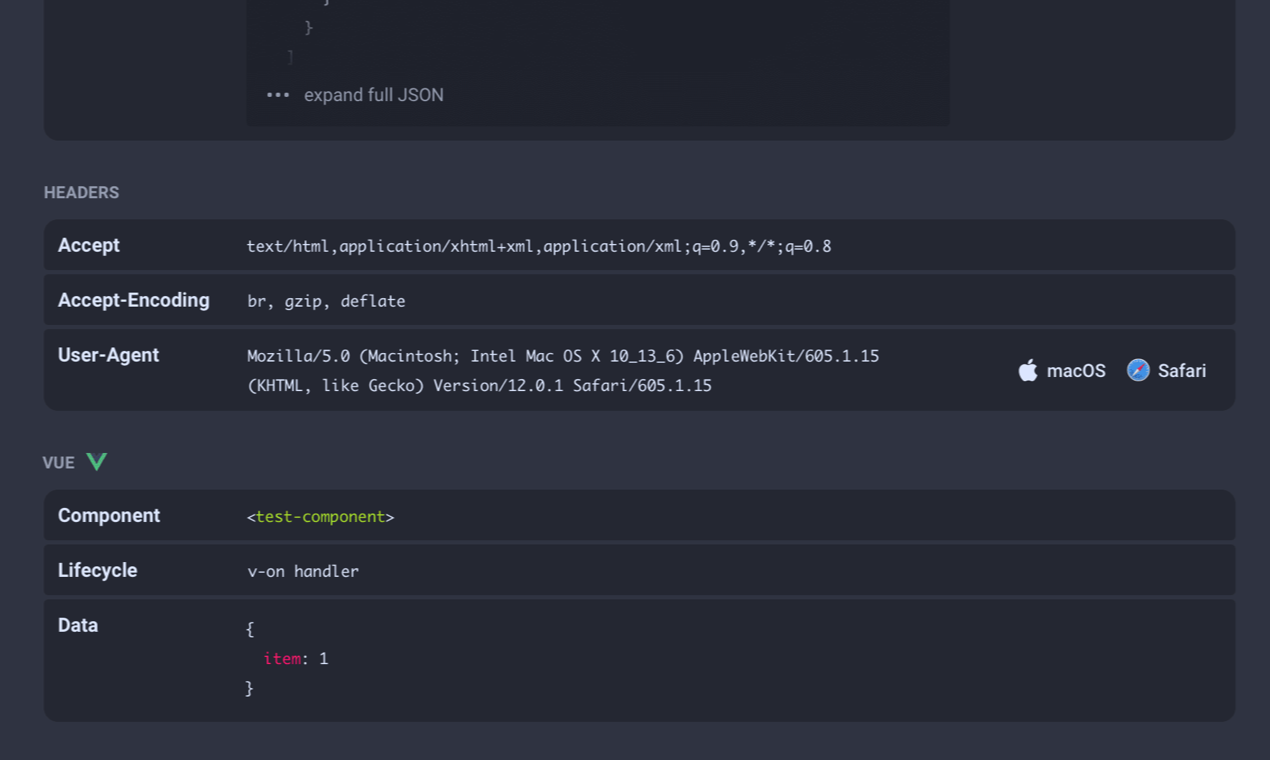Click the HEADERS section heading

81,193
